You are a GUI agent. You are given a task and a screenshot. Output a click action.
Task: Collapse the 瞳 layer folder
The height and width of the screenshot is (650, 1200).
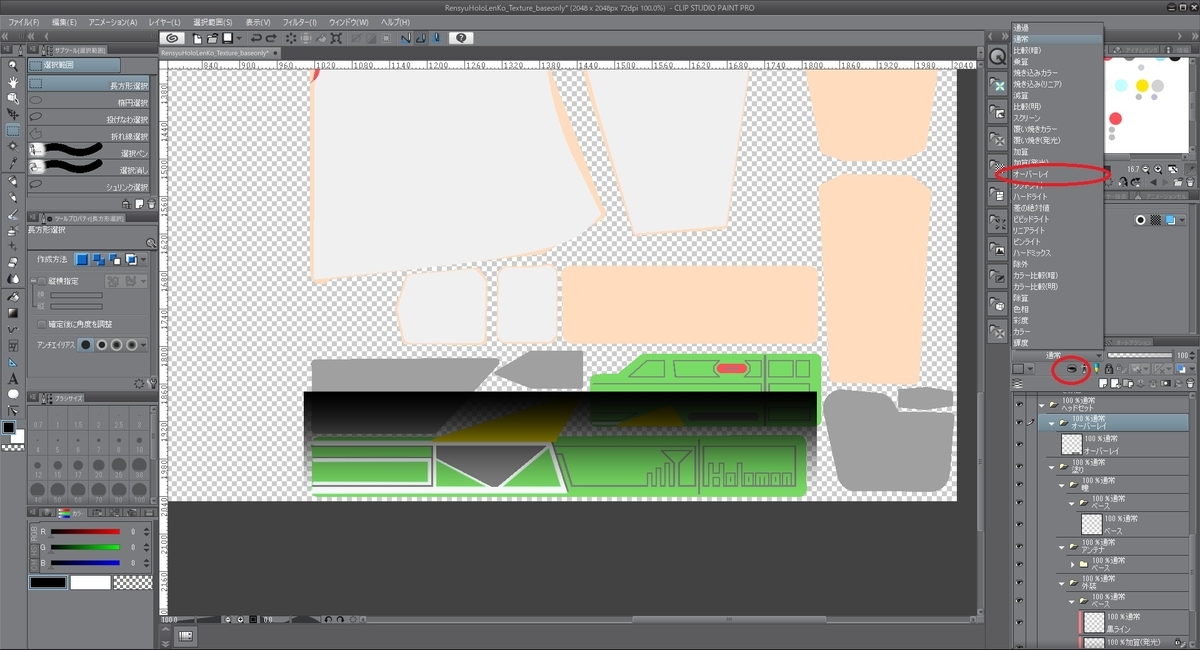tap(1060, 486)
